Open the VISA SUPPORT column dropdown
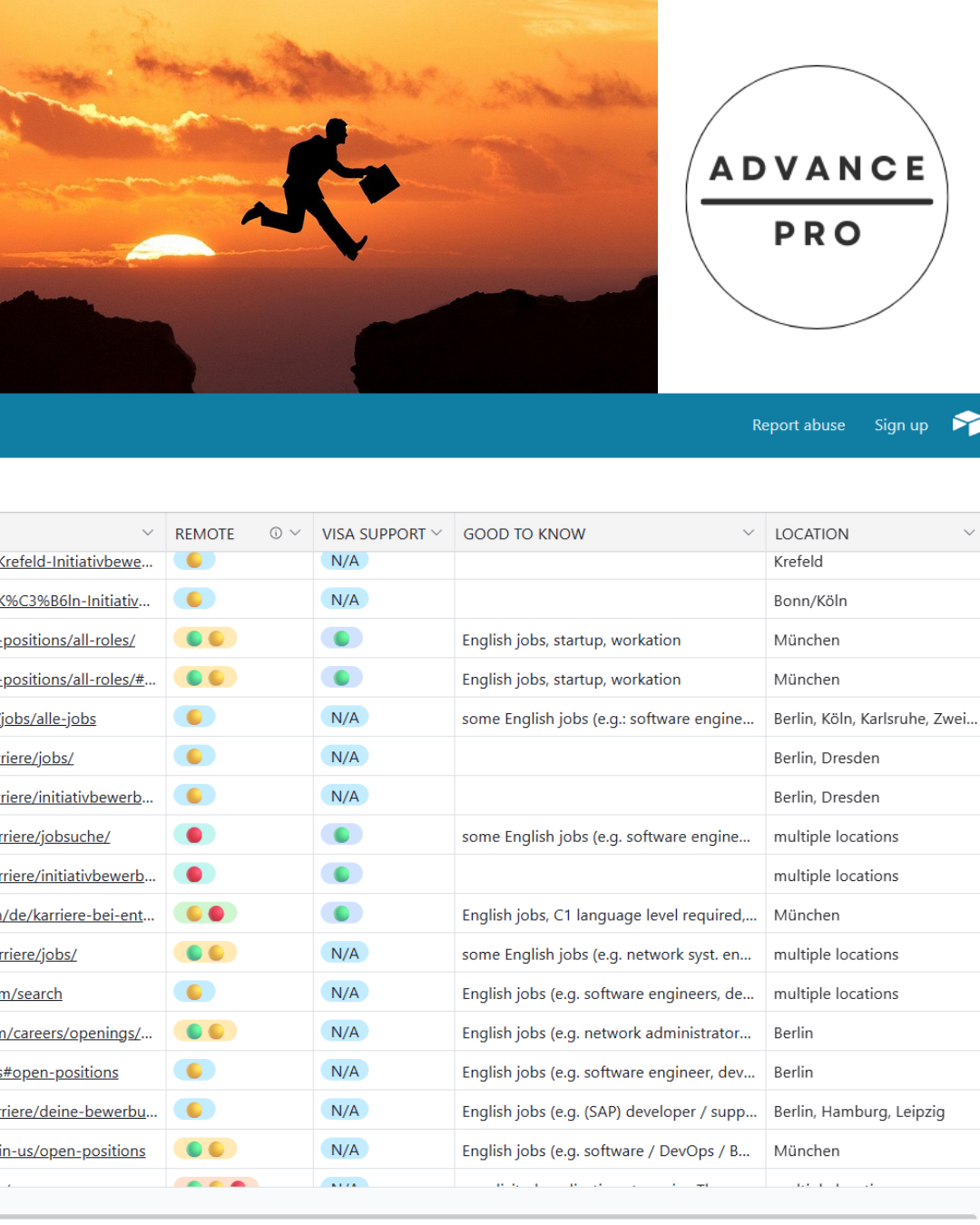Image resolution: width=980 pixels, height=1225 pixels. pyautogui.click(x=436, y=534)
